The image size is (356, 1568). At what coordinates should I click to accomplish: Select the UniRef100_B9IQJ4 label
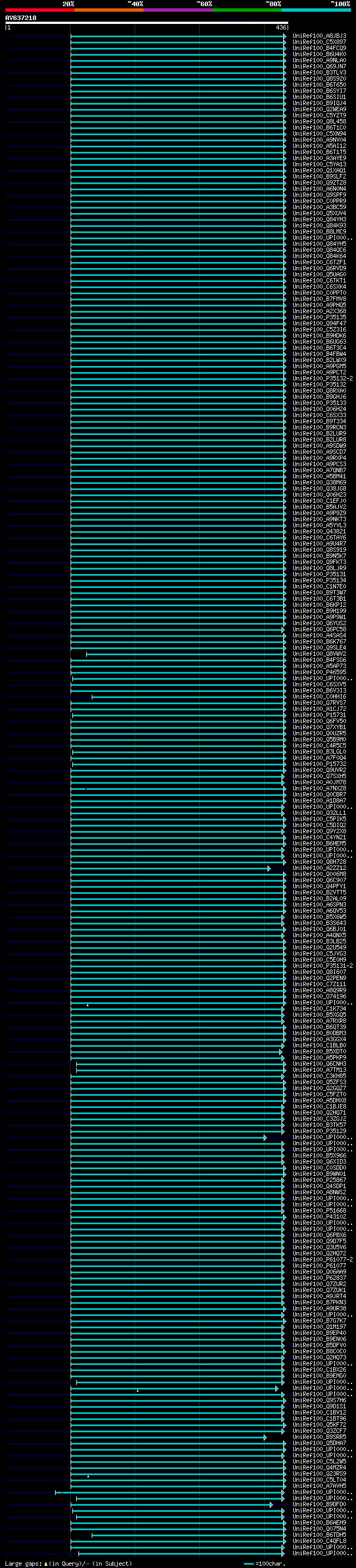point(319,103)
